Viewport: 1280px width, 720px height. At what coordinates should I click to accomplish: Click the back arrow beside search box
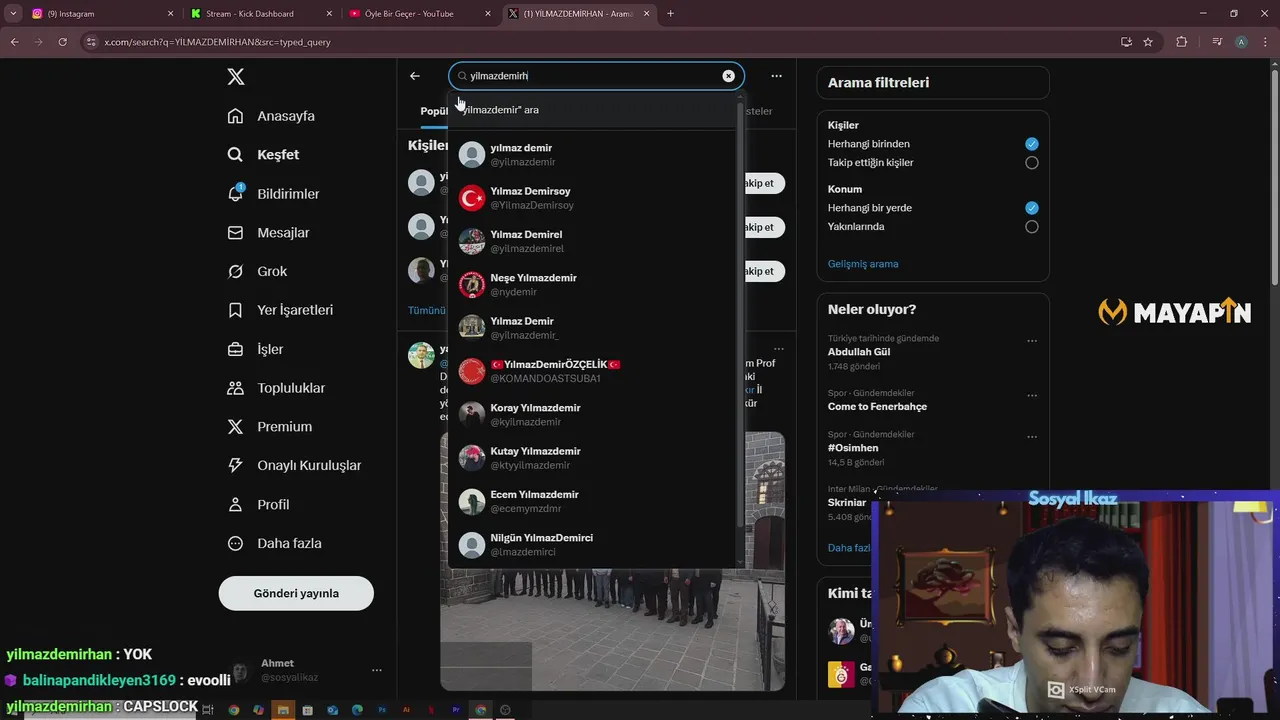(415, 76)
